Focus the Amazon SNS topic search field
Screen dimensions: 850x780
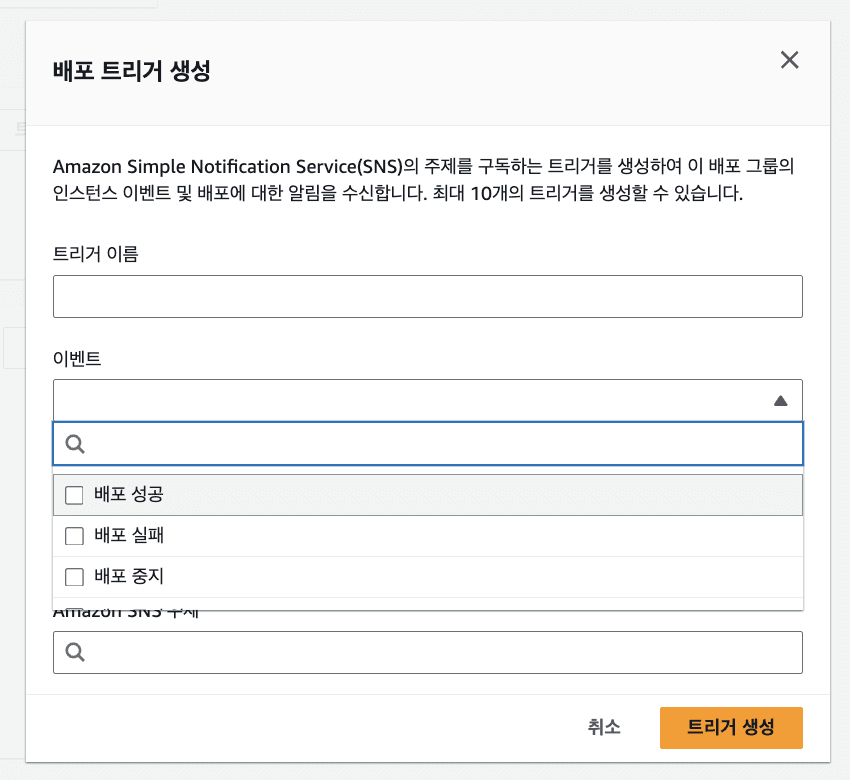(x=440, y=652)
